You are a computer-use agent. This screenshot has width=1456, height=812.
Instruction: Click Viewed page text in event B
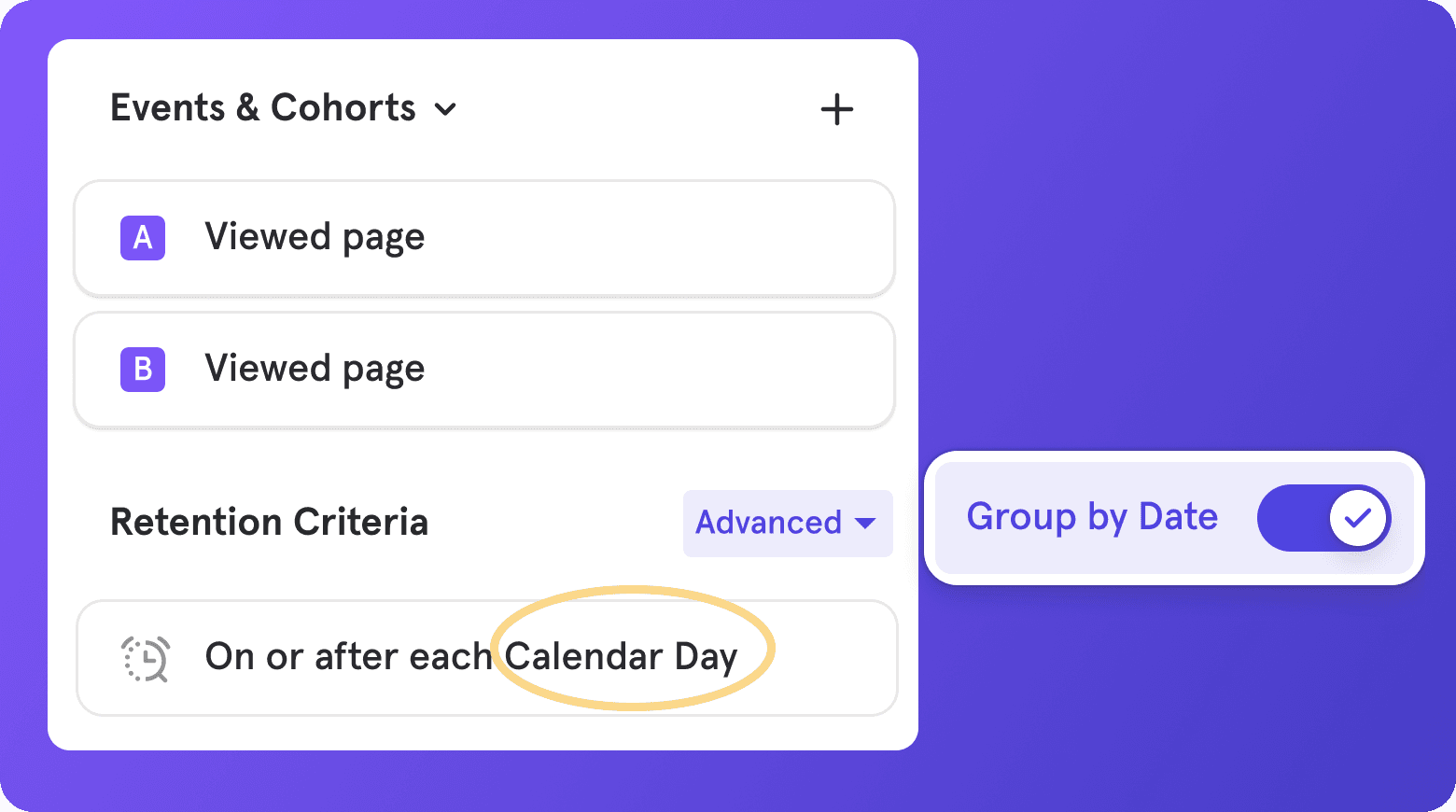coord(315,369)
